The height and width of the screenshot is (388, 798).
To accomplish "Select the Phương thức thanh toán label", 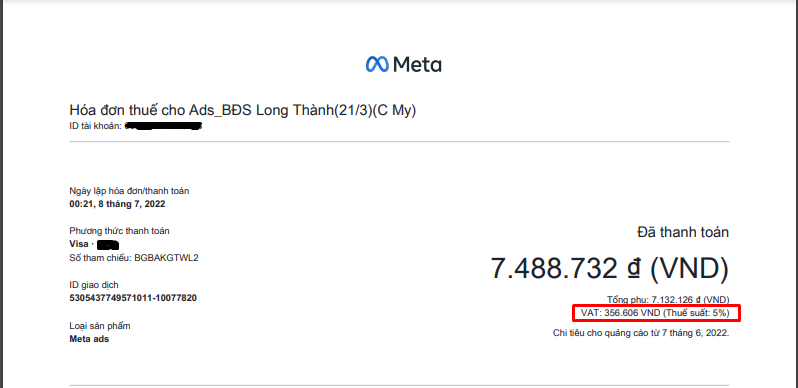I will click(x=120, y=231).
